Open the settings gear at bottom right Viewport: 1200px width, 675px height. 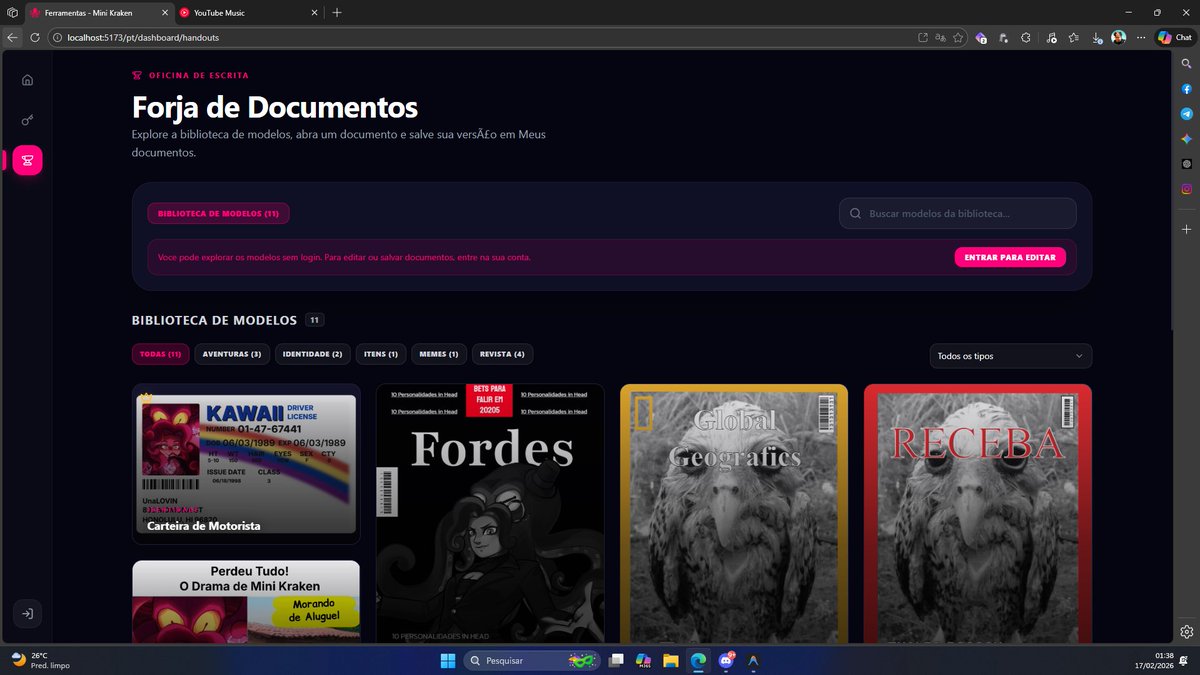pos(1185,631)
